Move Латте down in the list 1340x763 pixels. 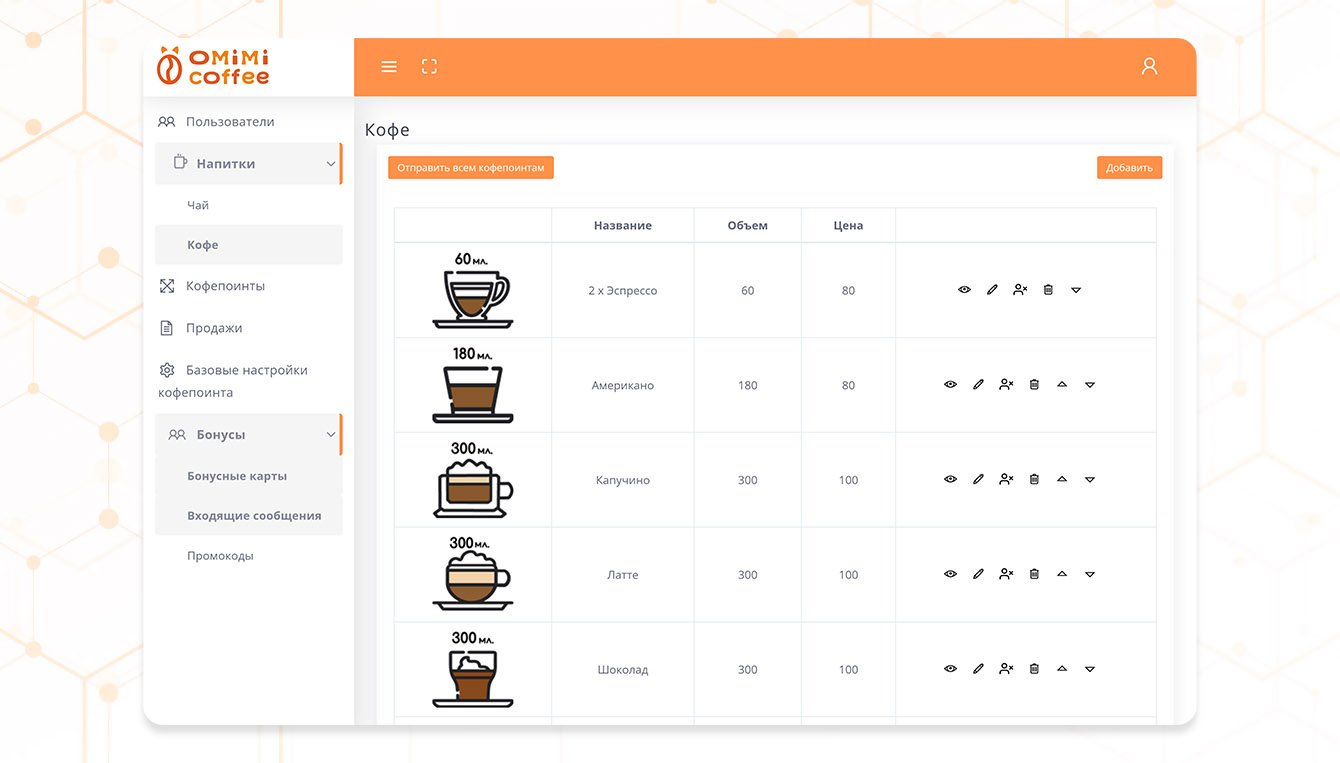click(1090, 575)
